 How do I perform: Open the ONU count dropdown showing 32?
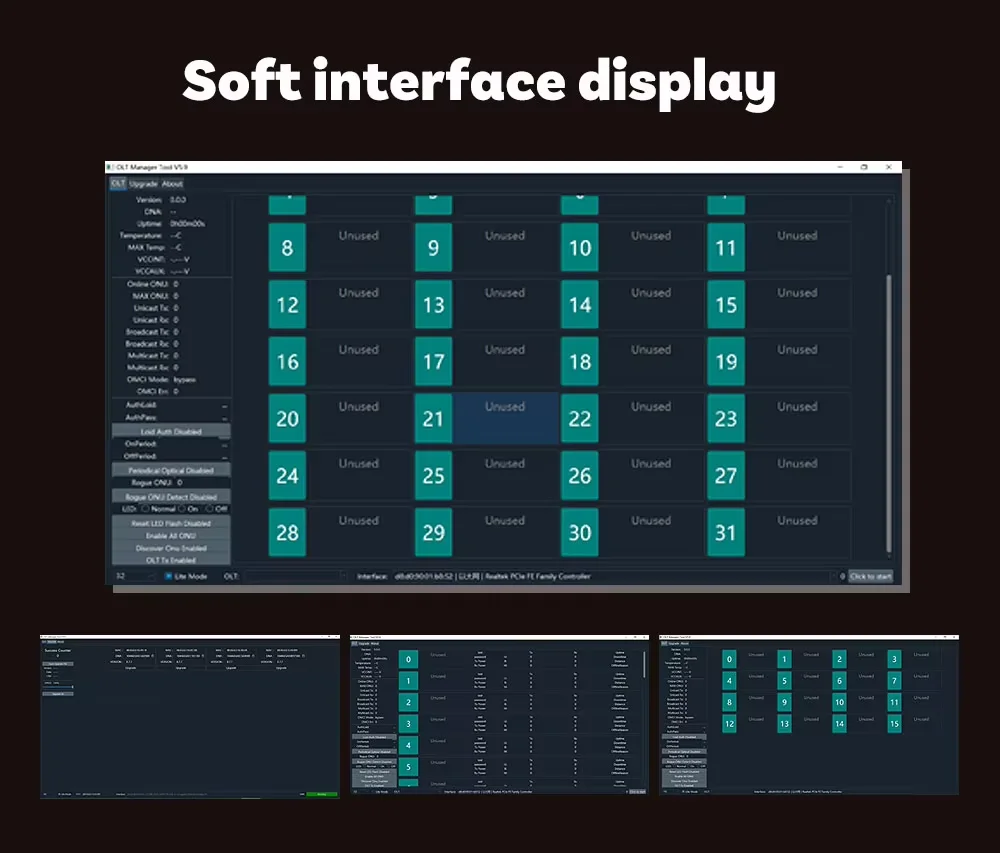click(132, 577)
